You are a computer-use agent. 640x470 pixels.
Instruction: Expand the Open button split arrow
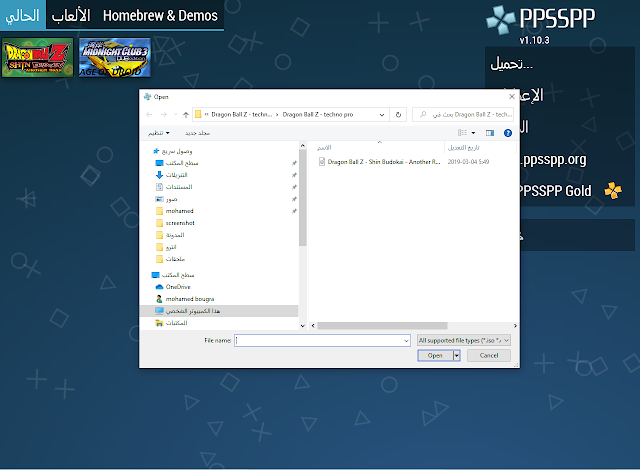click(457, 355)
